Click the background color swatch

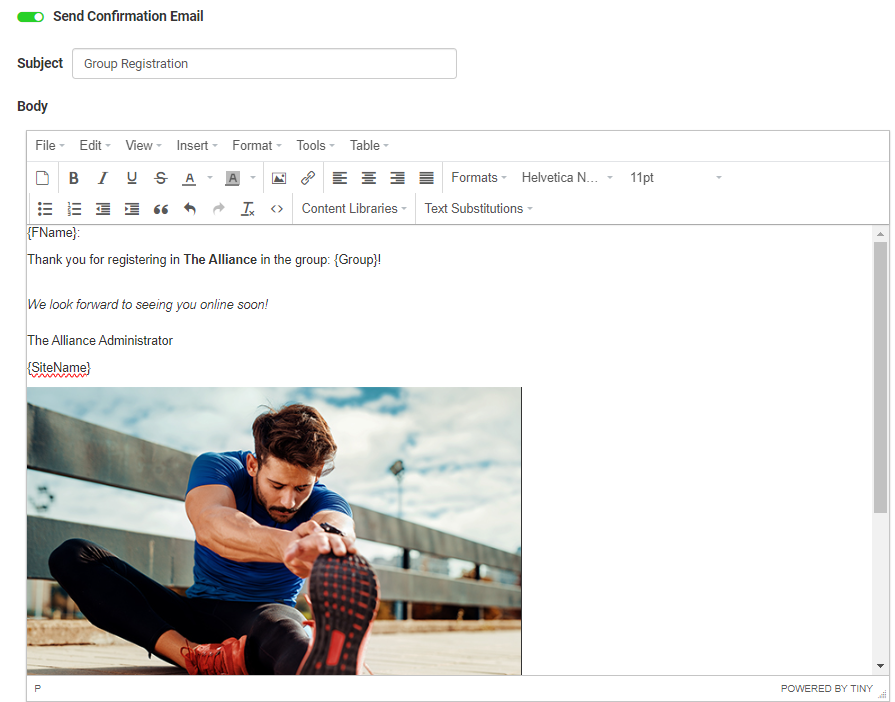pos(232,178)
